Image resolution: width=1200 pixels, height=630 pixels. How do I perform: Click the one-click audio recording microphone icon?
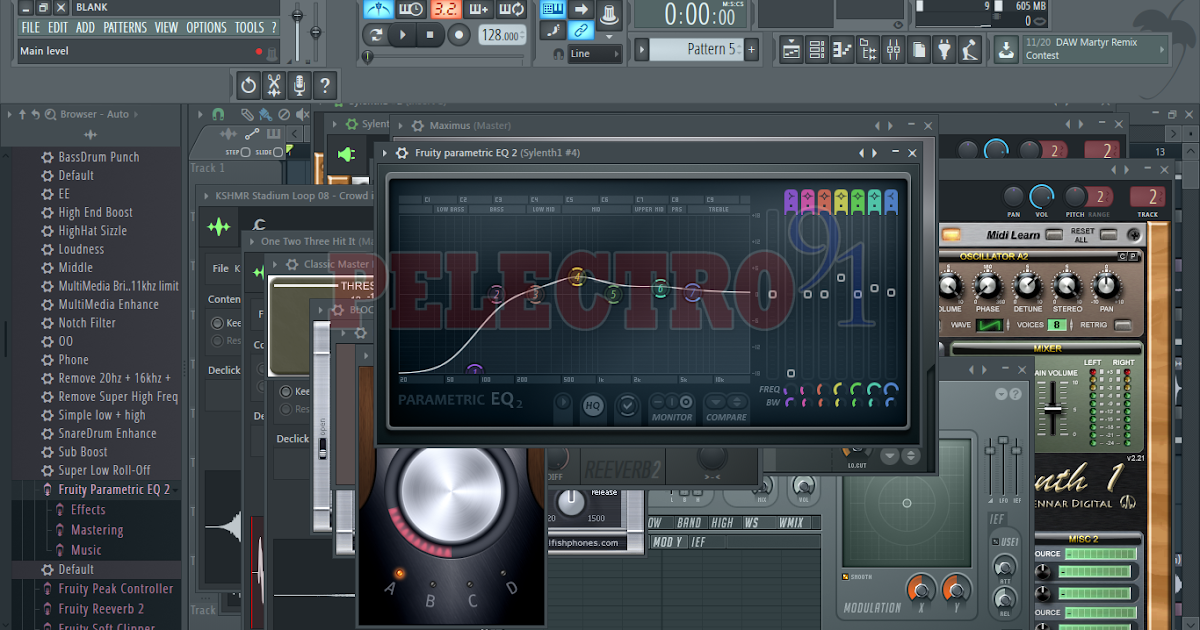pos(298,85)
